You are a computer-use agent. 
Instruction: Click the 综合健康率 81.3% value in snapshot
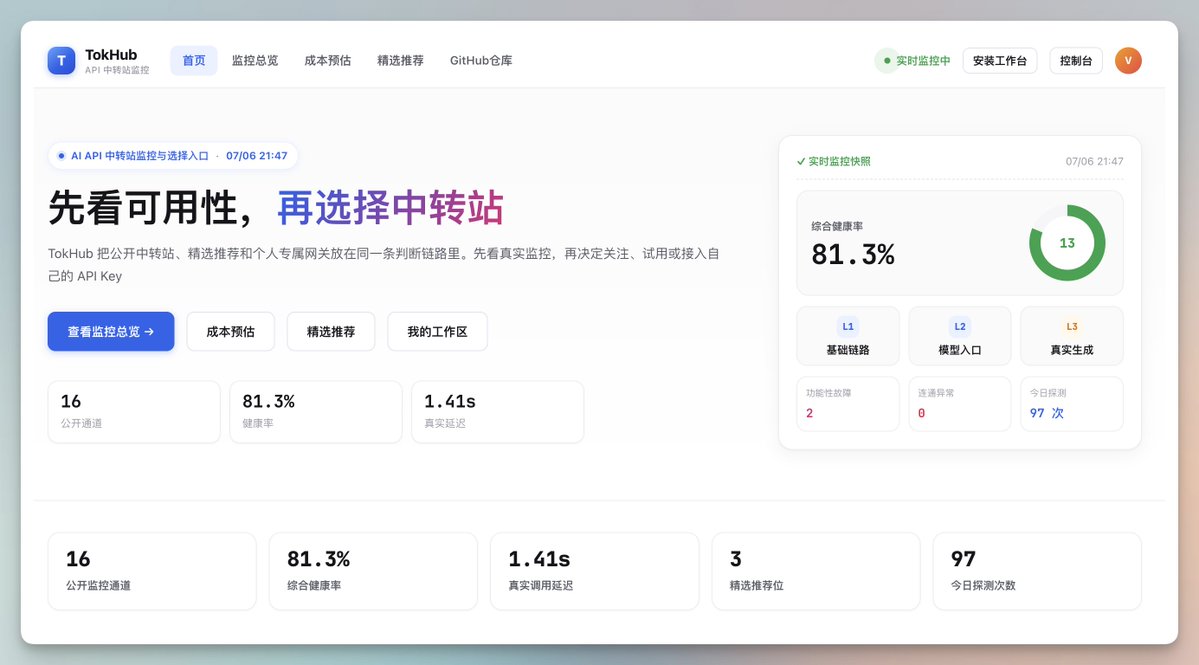(853, 254)
